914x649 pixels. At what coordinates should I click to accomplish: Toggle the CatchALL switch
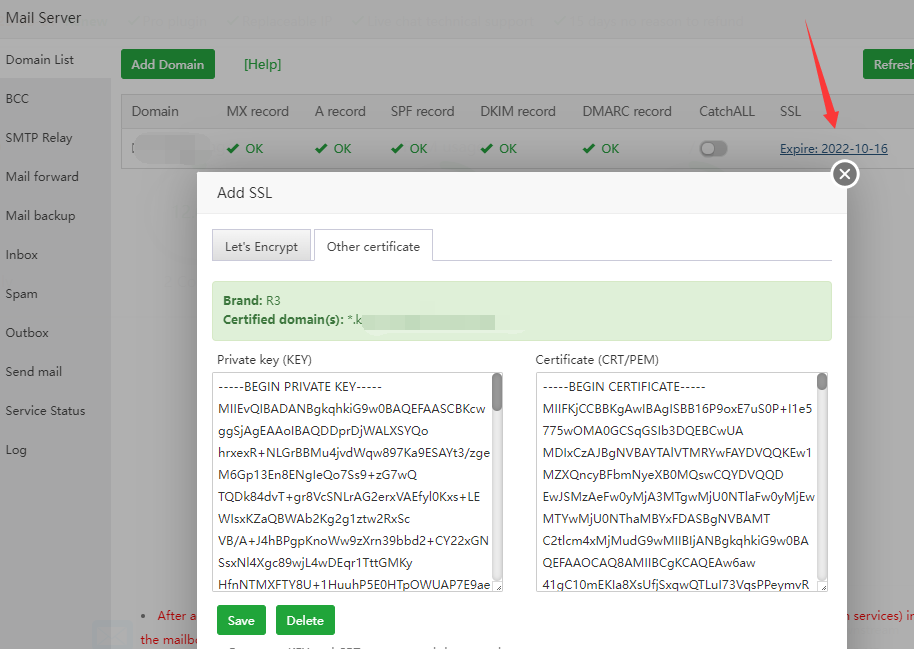pos(713,149)
